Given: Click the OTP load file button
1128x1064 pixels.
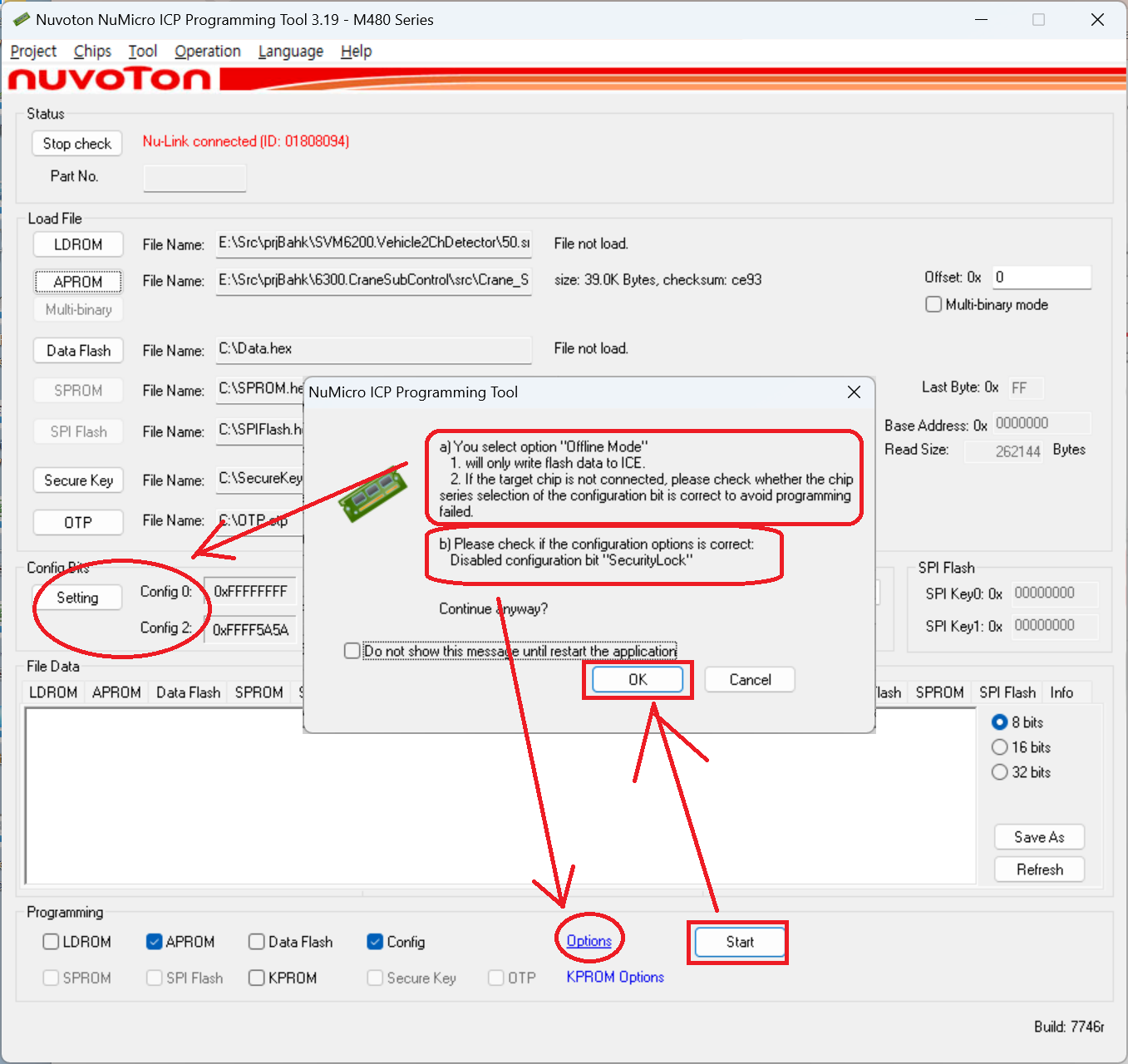Looking at the screenshot, I should pyautogui.click(x=78, y=522).
